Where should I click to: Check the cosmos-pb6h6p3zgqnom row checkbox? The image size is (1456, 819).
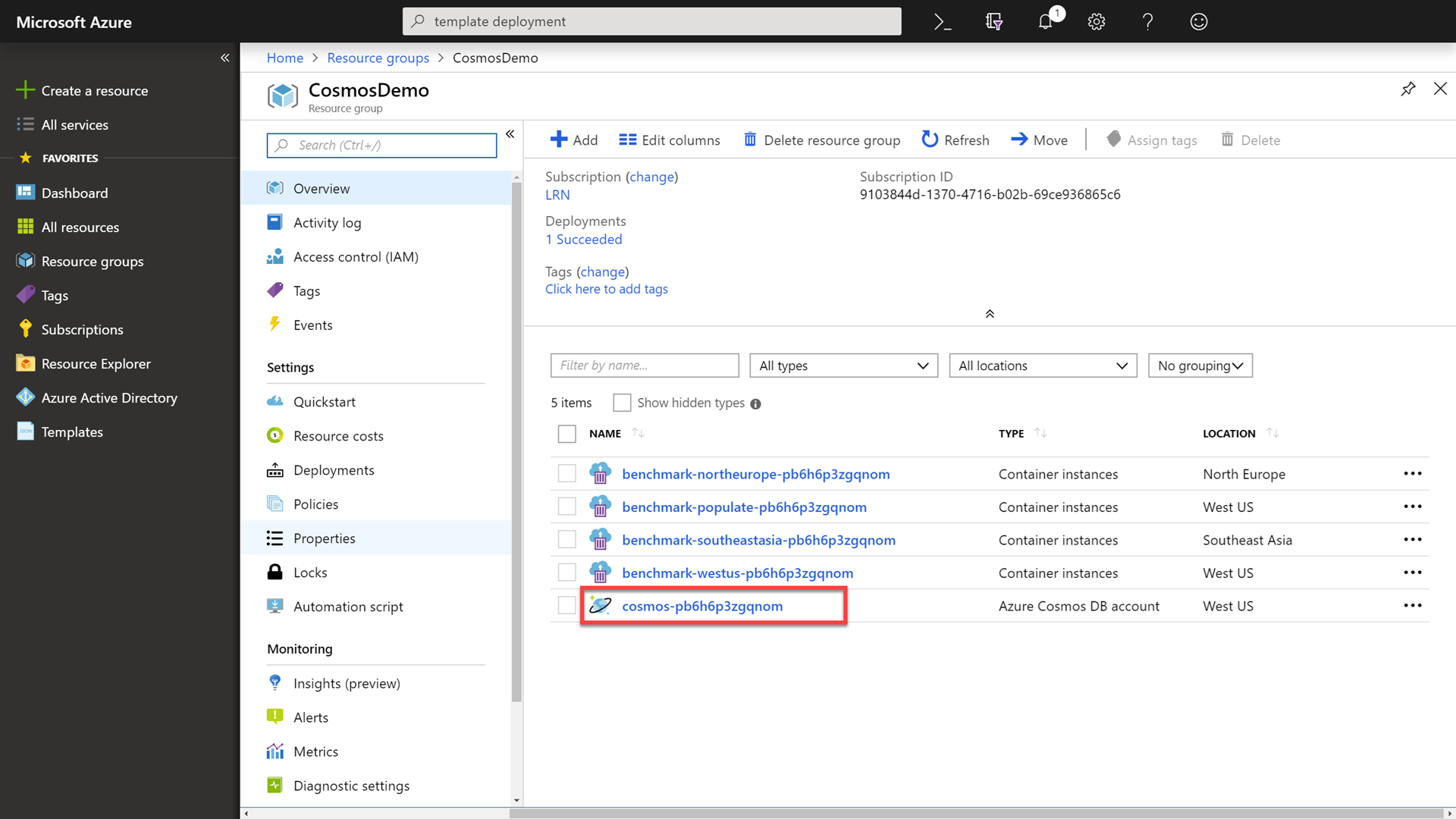click(566, 605)
